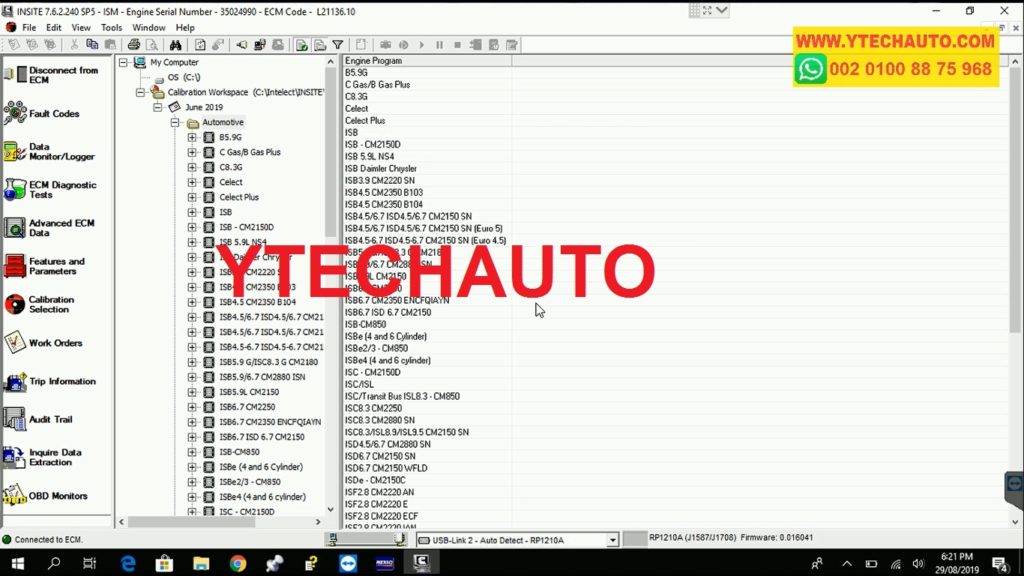Click the binoculars Find toolbar icon
The width and height of the screenshot is (1024, 576).
click(x=177, y=45)
